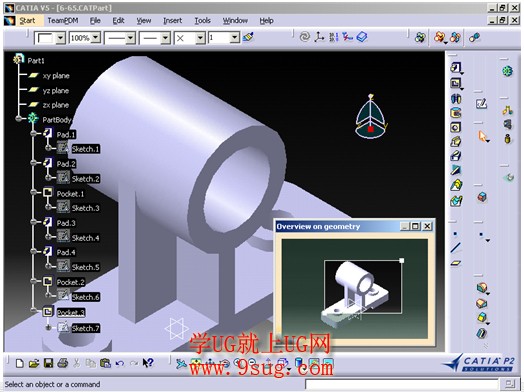
Task: Open the 100% transparency dropdown
Action: point(96,38)
